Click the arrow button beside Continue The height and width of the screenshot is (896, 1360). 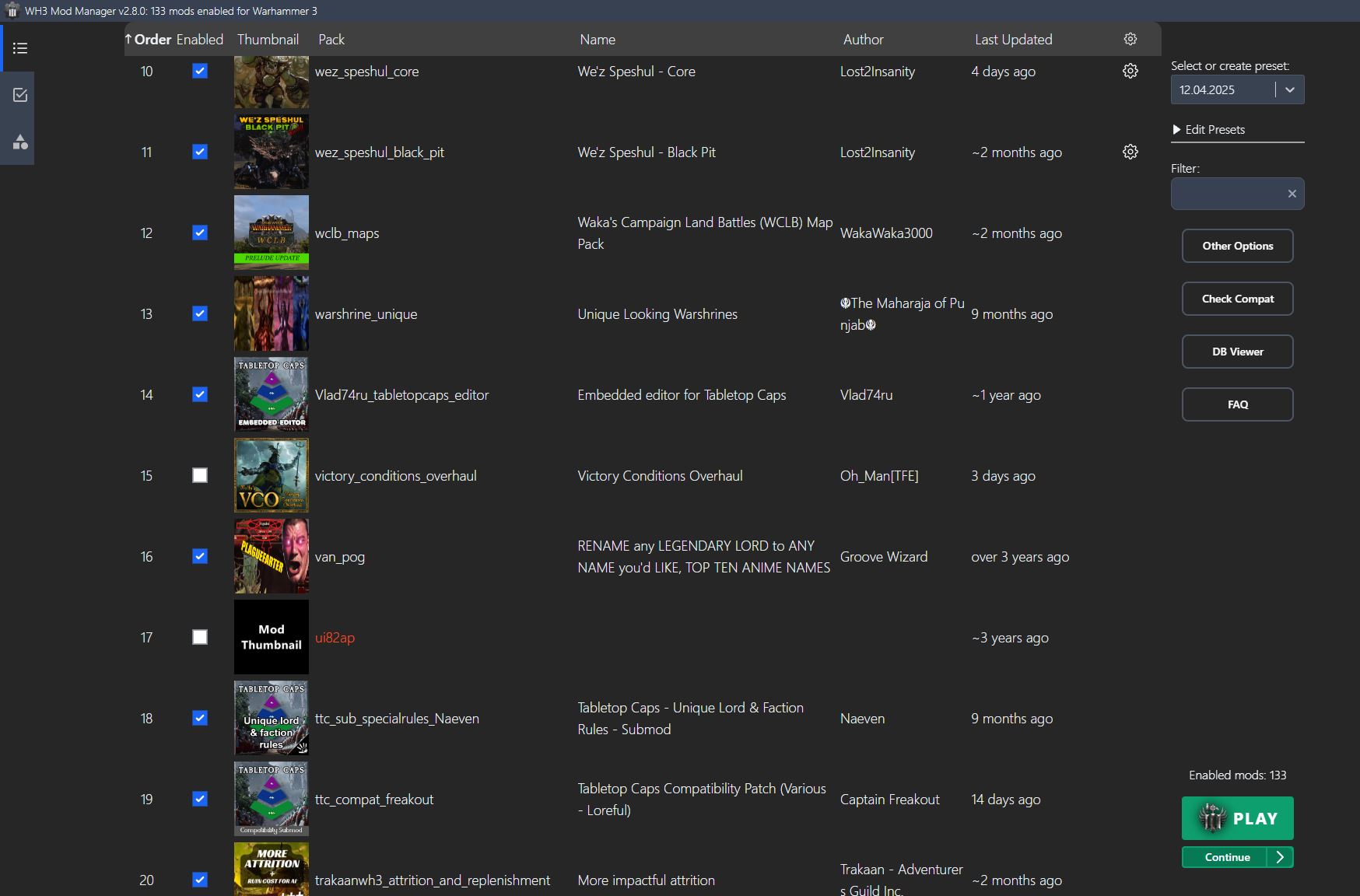(1280, 857)
